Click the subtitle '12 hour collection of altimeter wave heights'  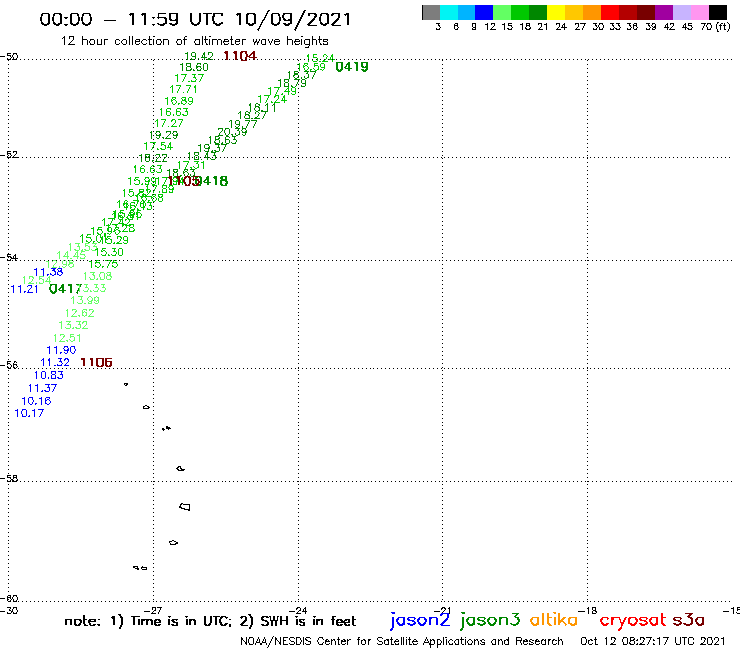pos(194,41)
